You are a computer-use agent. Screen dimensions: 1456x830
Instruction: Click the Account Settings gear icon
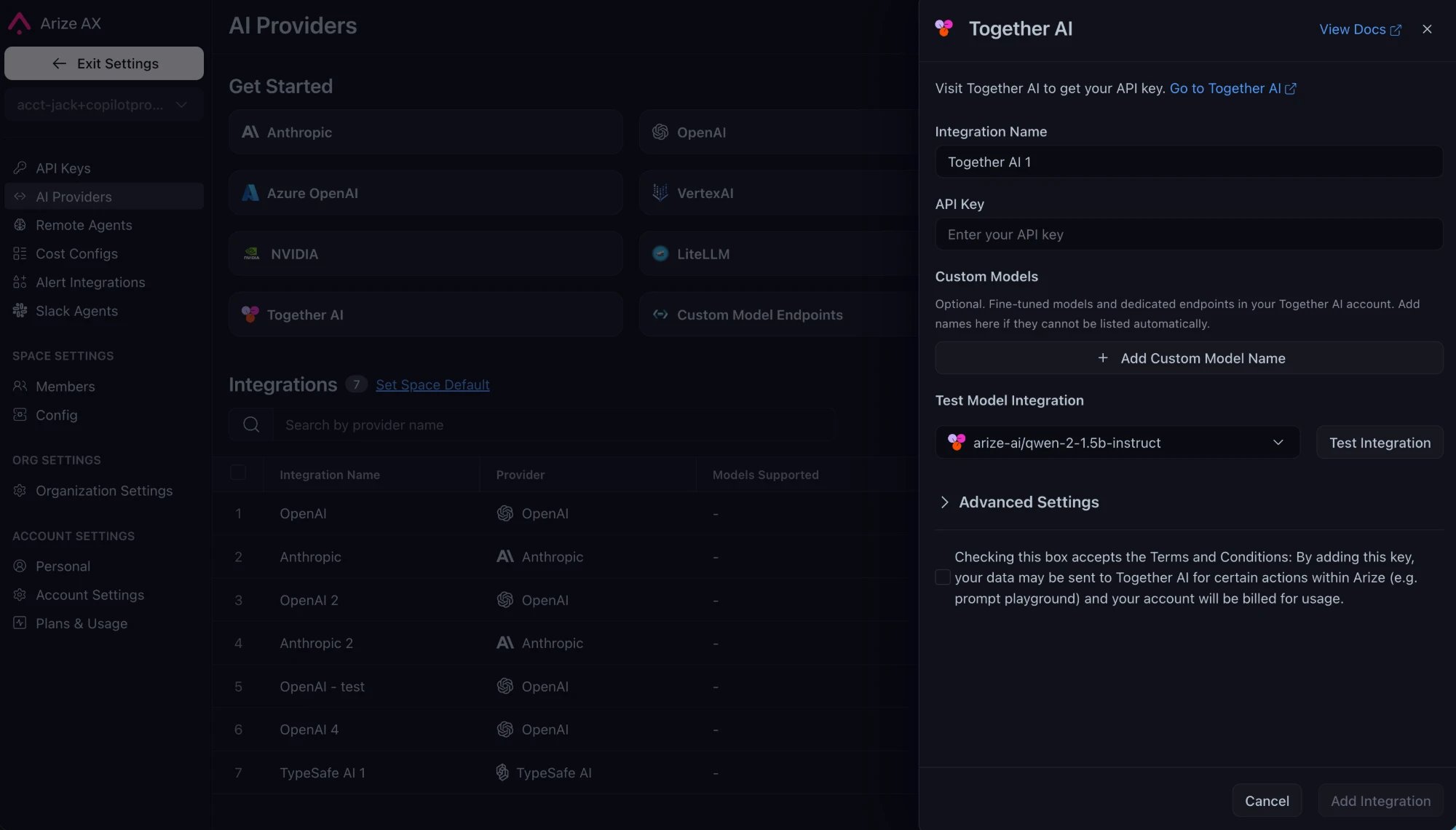20,595
